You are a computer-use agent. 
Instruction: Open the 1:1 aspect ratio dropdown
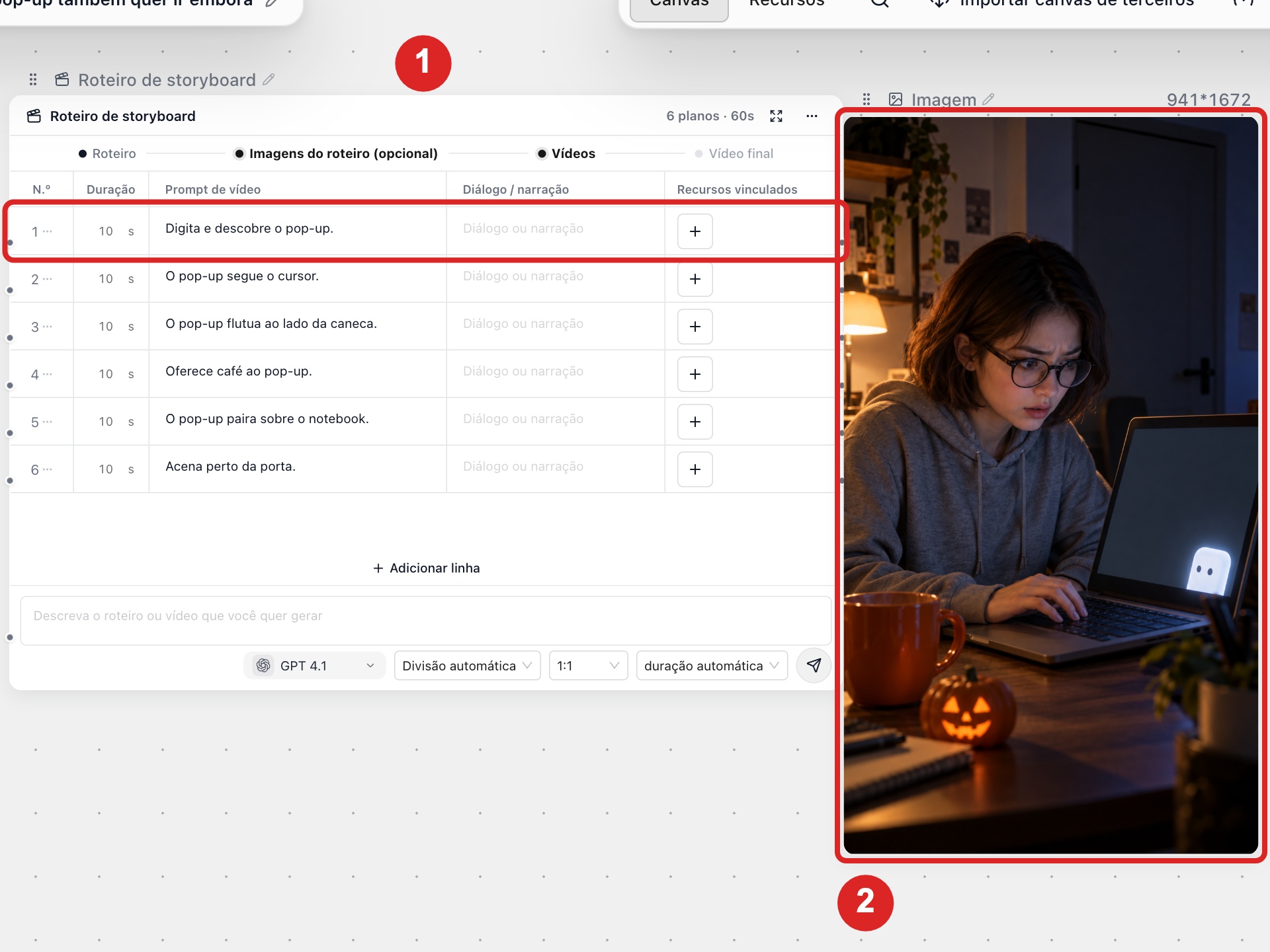[588, 666]
